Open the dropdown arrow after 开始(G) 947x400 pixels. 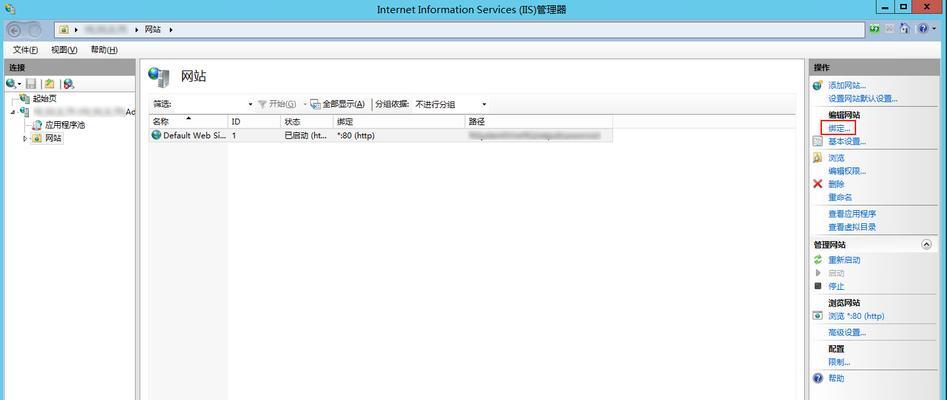click(x=305, y=104)
